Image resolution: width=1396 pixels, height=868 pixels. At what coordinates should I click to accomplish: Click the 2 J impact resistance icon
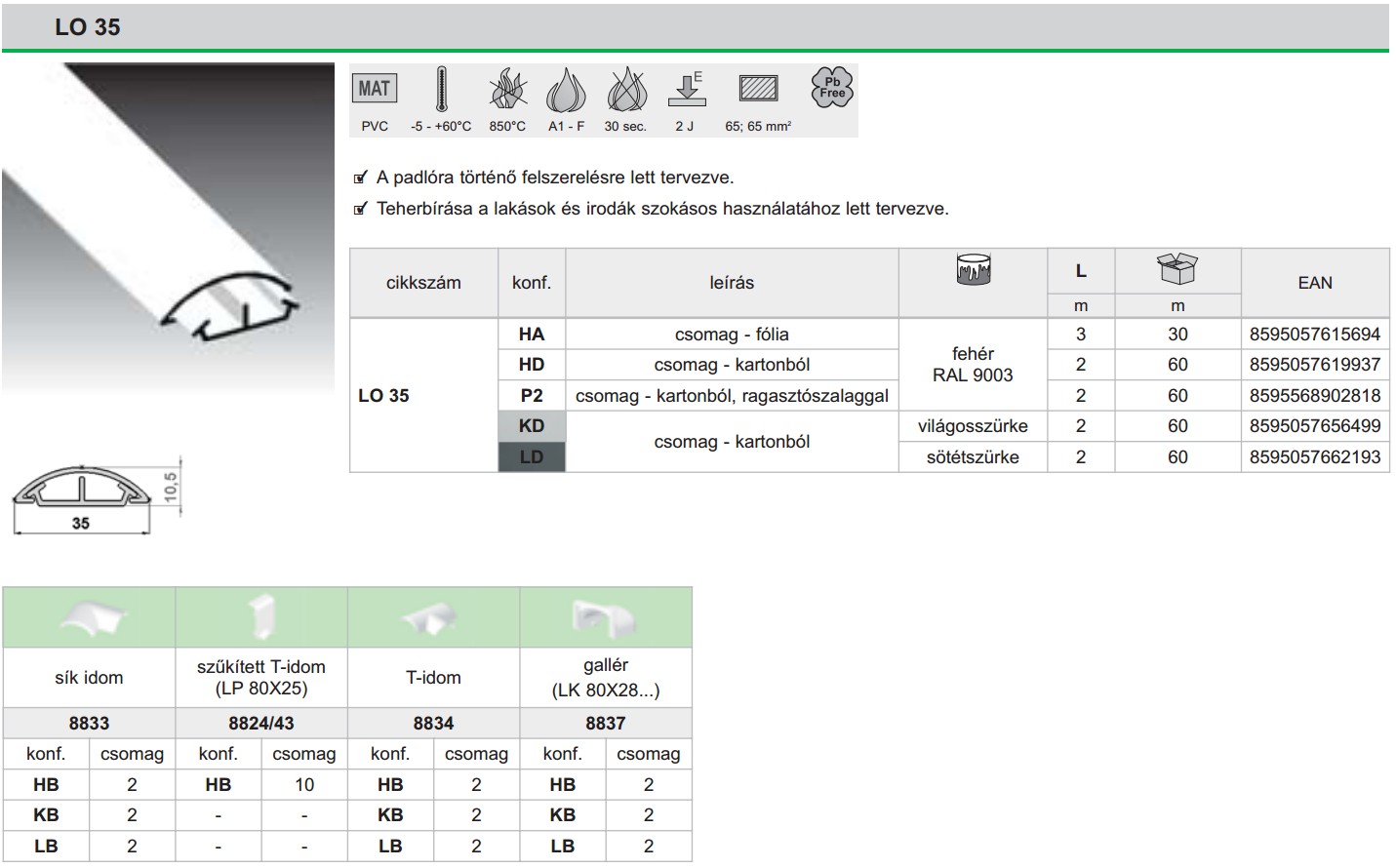pyautogui.click(x=686, y=90)
